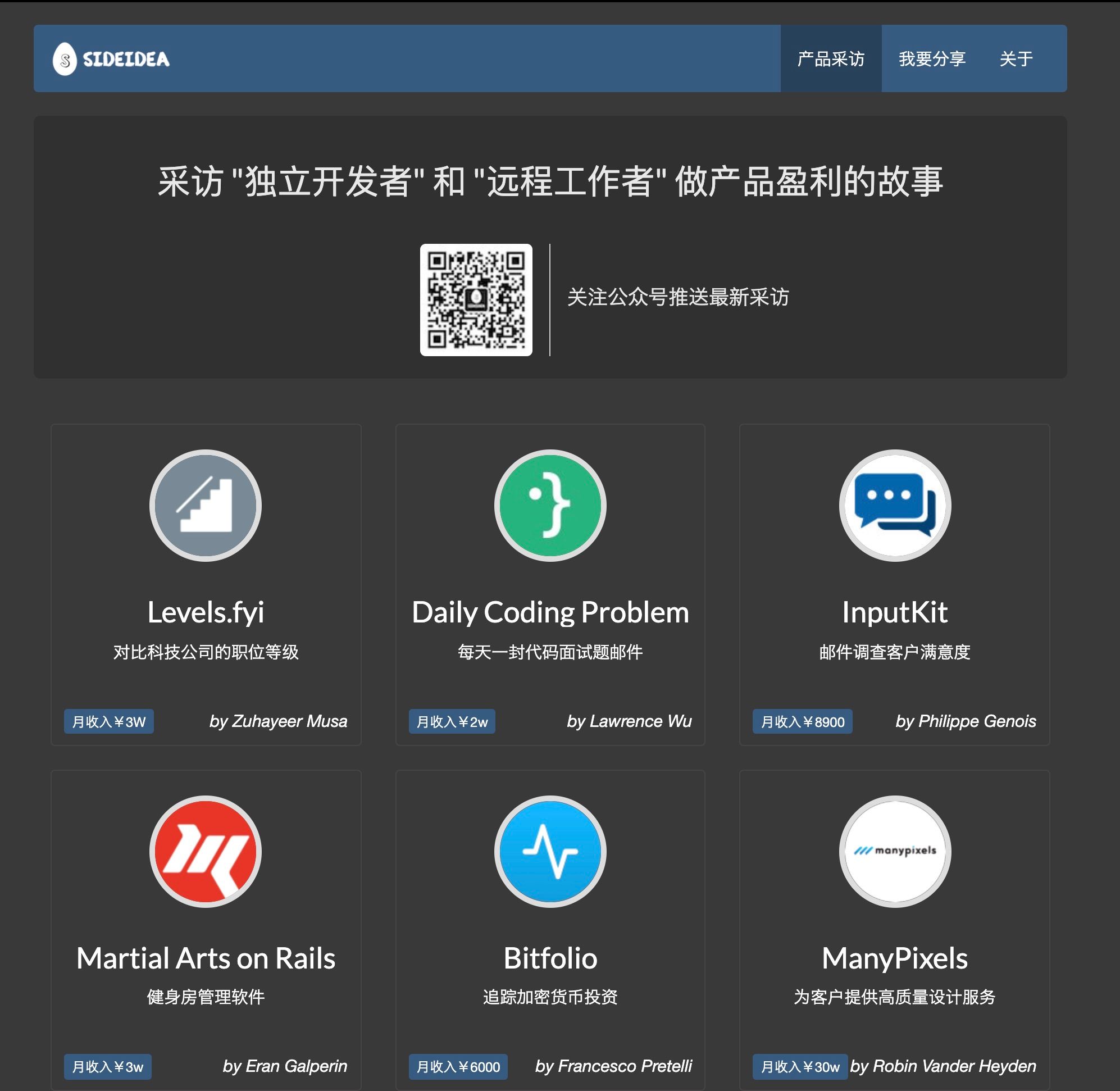Open the Levels.fyi title link

tap(206, 612)
